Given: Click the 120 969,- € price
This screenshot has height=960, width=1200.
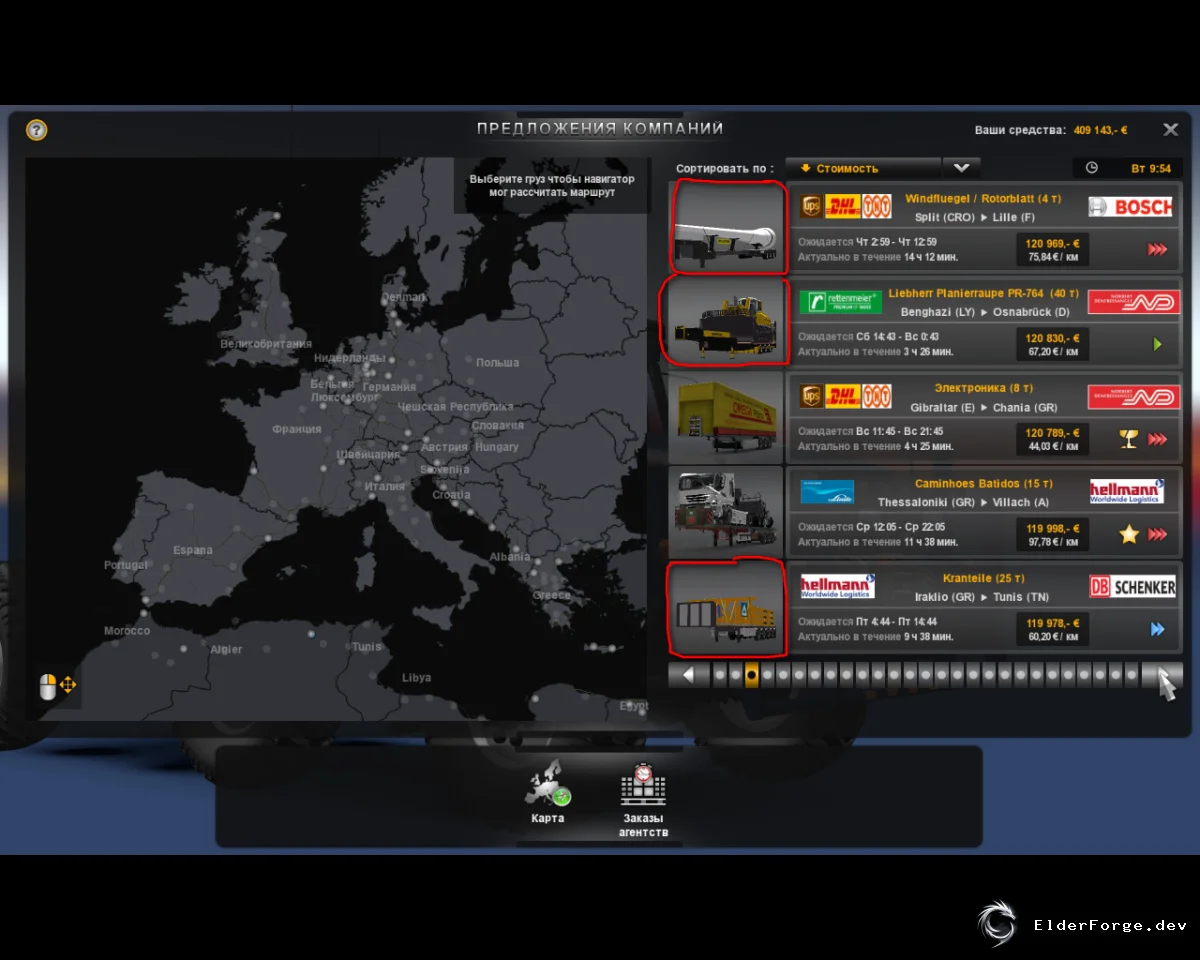Looking at the screenshot, I should pyautogui.click(x=1052, y=243).
